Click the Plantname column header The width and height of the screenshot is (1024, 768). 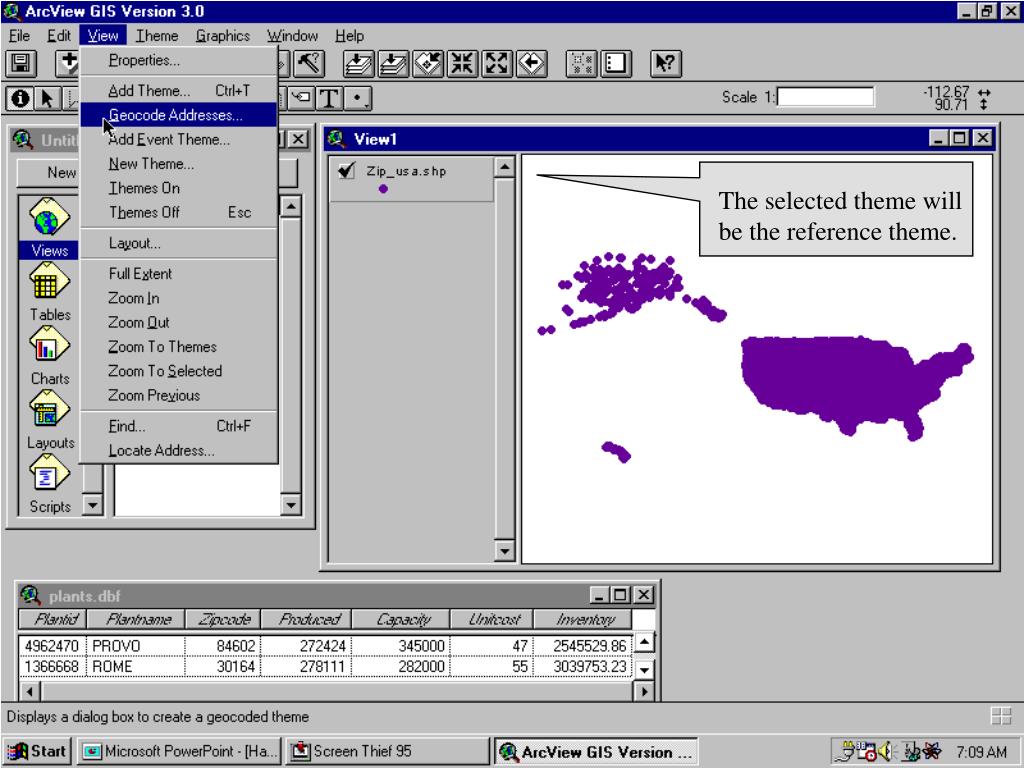click(138, 619)
